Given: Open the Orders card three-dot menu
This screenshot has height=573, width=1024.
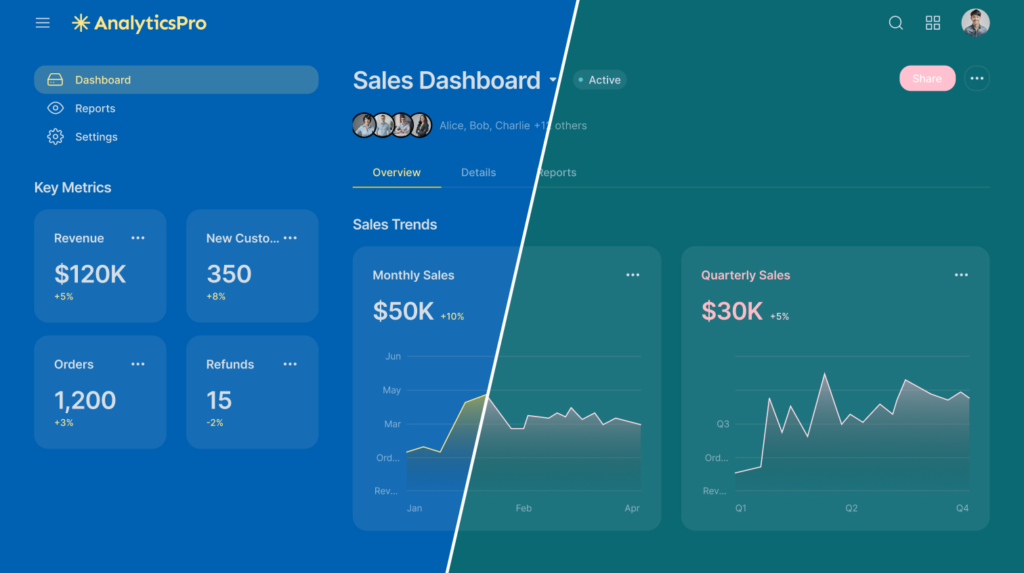Looking at the screenshot, I should 138,364.
